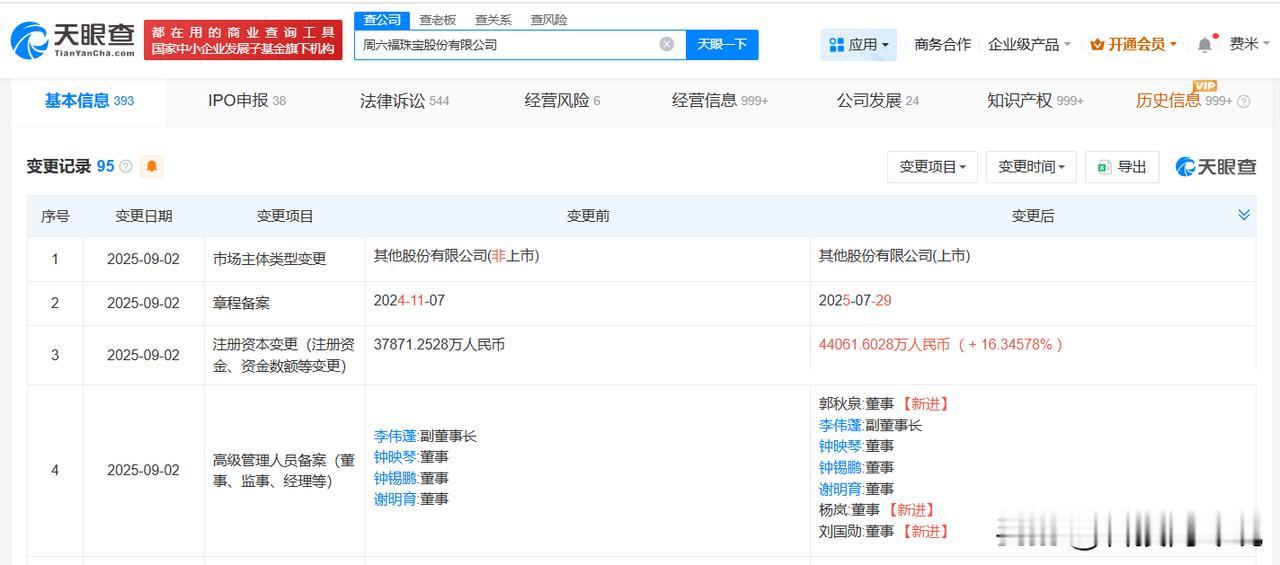Open the 公司发展 24 tab
Image resolution: width=1280 pixels, height=565 pixels.
(878, 100)
